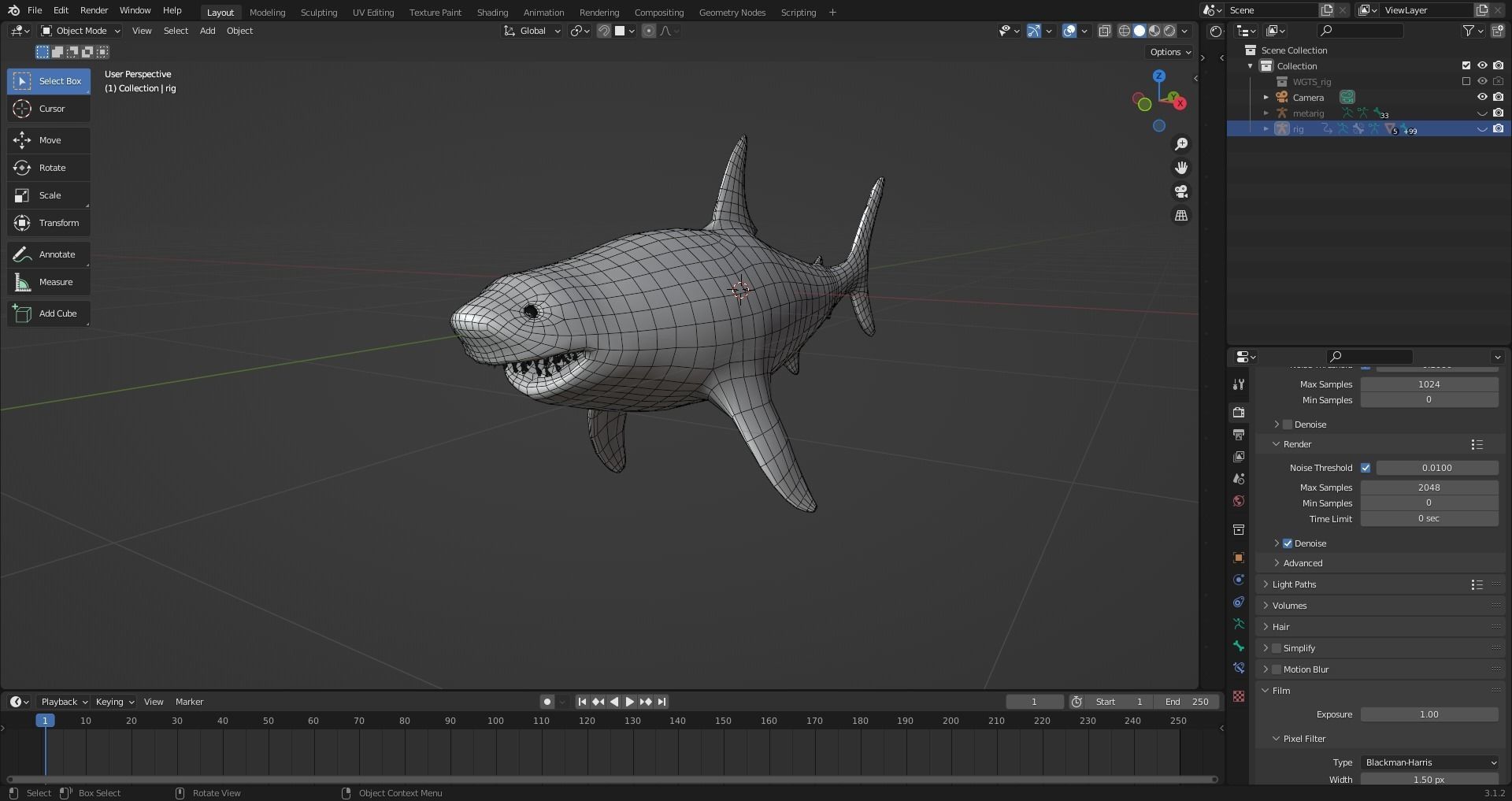The width and height of the screenshot is (1512, 801).
Task: Open the Armature data properties tab
Action: pyautogui.click(x=1239, y=624)
